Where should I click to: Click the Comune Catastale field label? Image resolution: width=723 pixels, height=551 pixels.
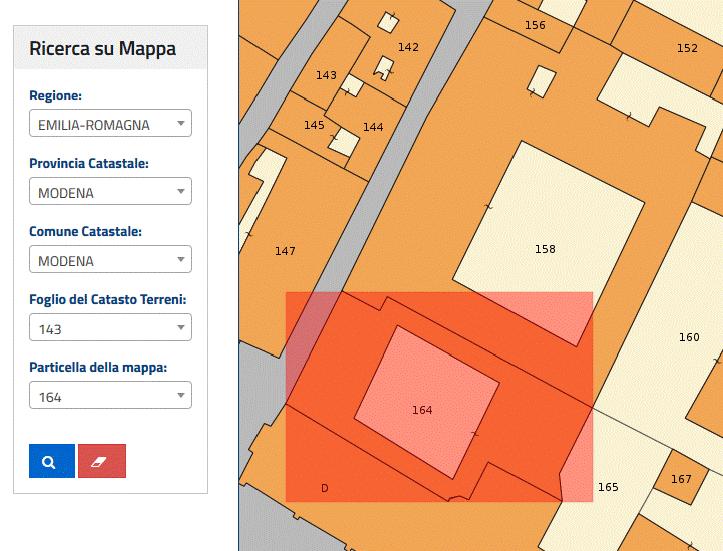coord(85,231)
